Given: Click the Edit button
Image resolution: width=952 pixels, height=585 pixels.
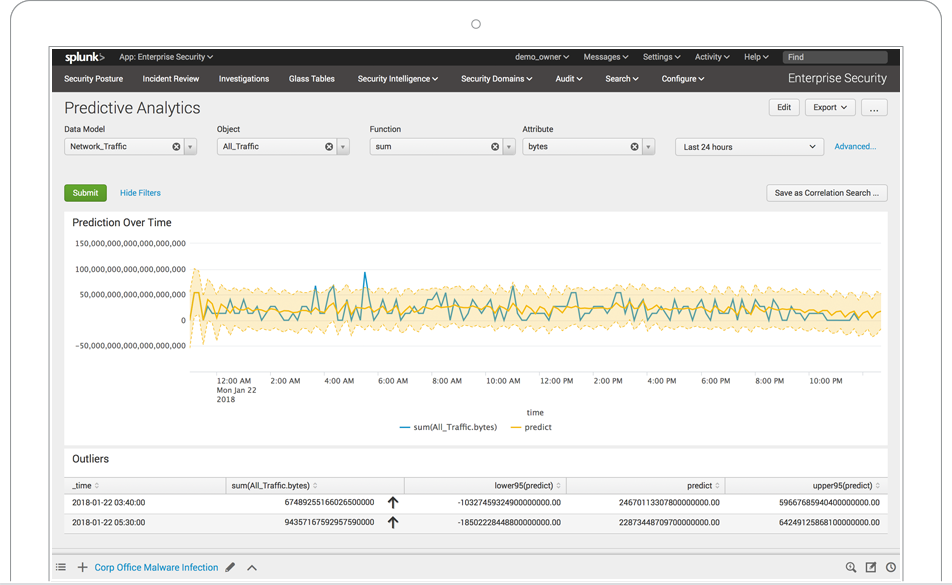Looking at the screenshot, I should 784,107.
